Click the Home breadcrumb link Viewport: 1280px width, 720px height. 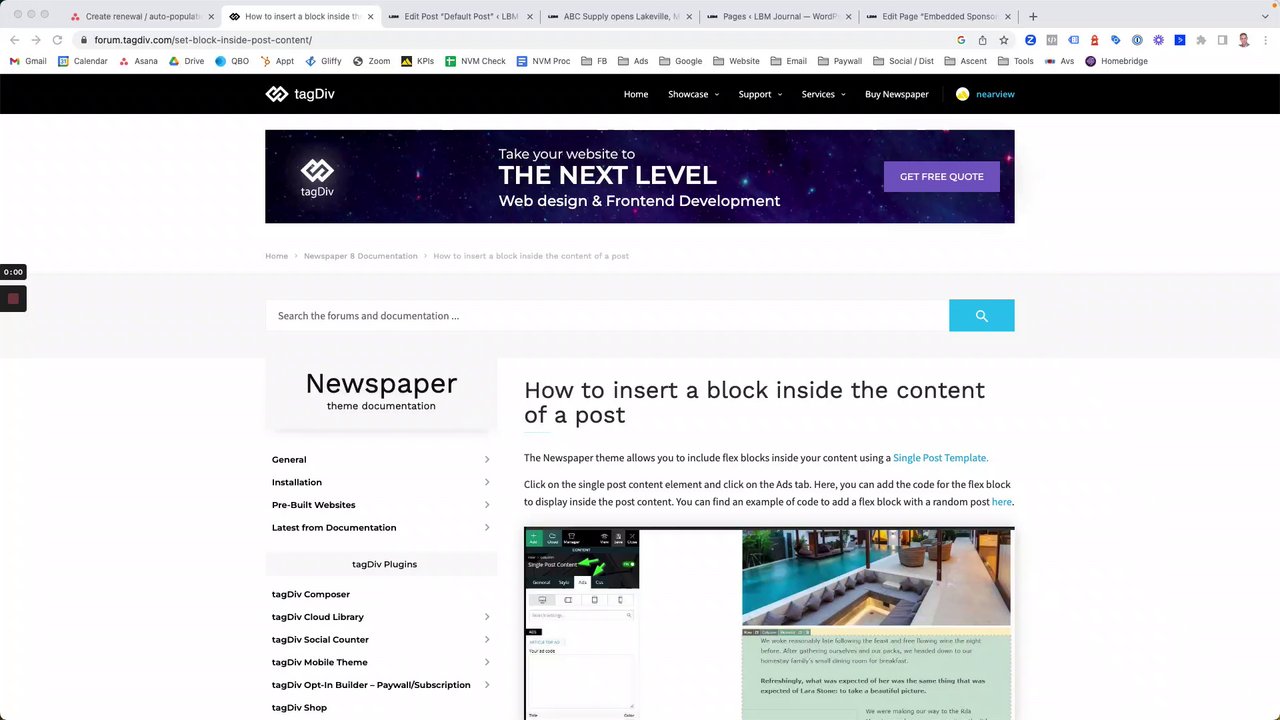point(276,256)
